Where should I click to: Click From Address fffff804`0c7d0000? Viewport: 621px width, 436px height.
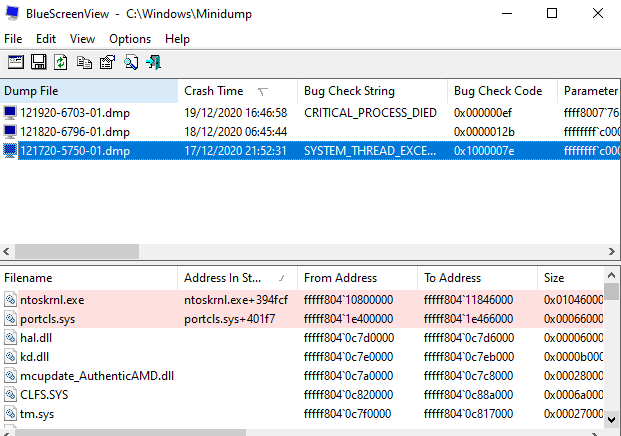click(349, 338)
